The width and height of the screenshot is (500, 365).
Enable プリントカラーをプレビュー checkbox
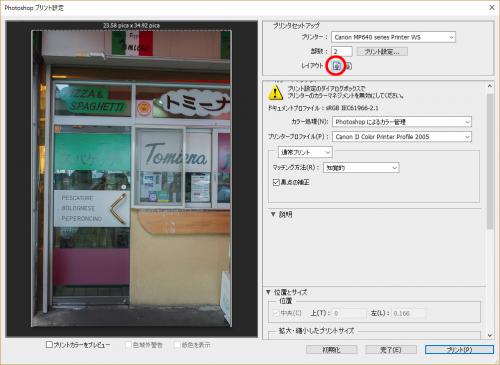tap(49, 345)
